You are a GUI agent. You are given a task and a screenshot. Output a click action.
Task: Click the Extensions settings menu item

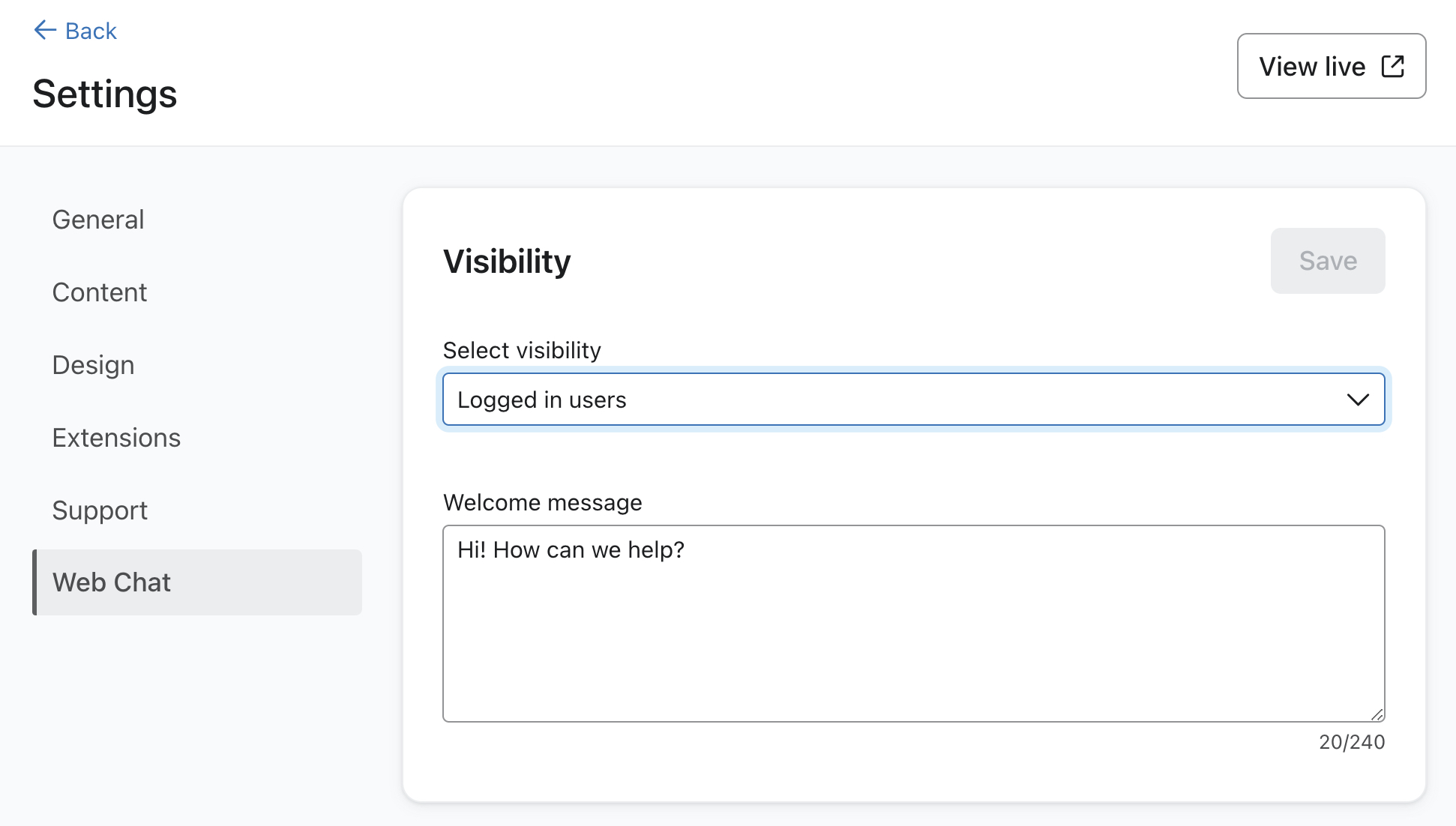pyautogui.click(x=117, y=437)
